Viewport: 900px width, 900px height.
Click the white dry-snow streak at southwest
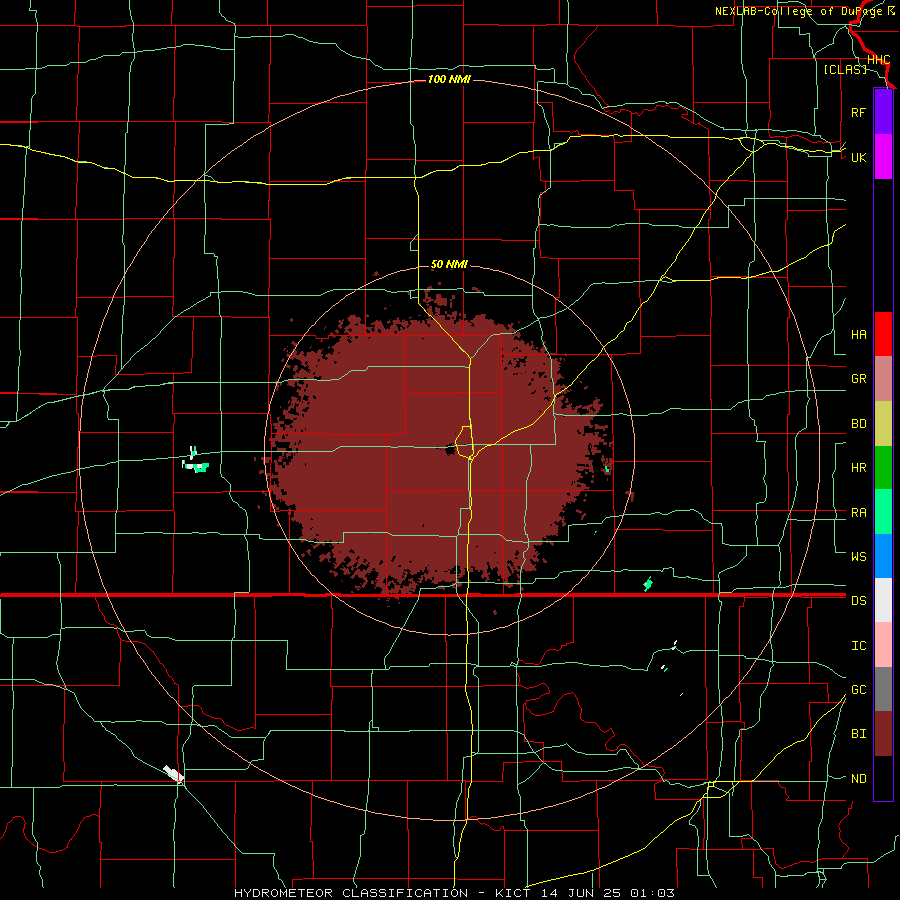click(x=173, y=773)
